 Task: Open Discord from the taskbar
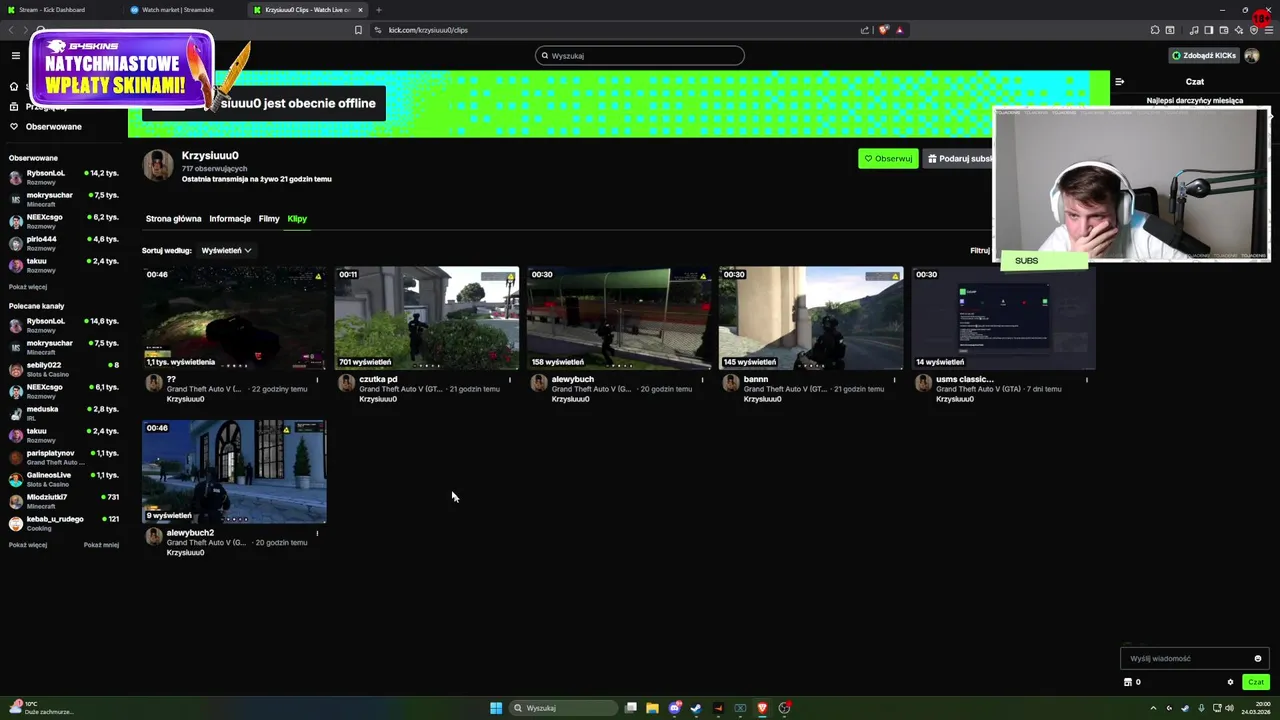point(675,708)
